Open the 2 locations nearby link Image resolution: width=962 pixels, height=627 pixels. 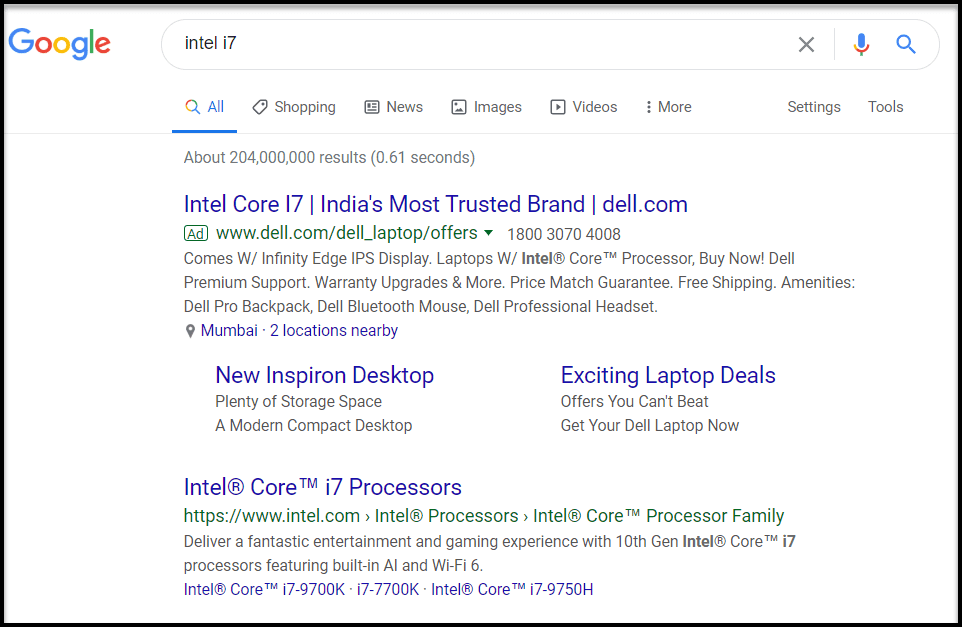334,330
